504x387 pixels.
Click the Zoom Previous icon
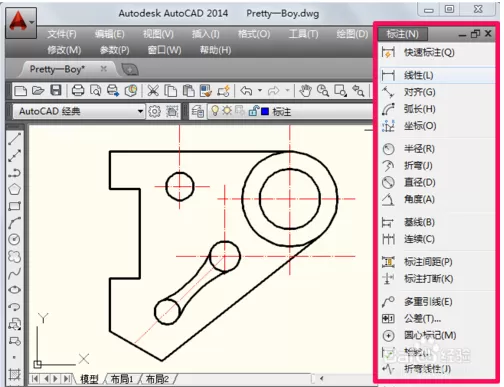[358, 91]
